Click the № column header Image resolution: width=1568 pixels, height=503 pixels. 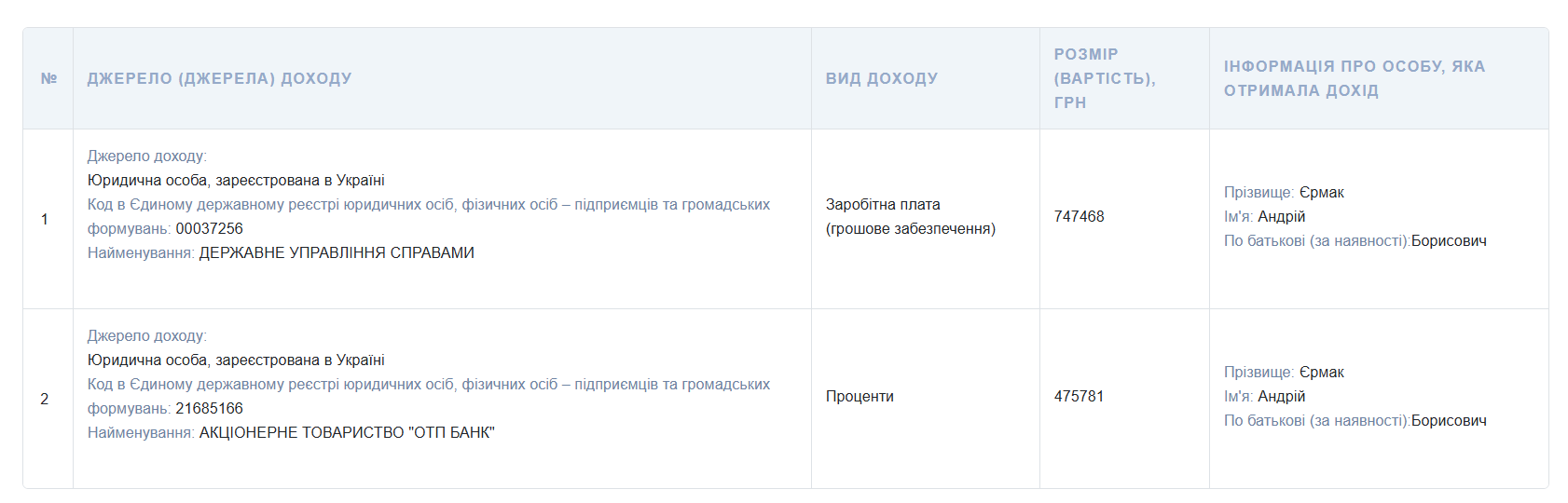48,78
